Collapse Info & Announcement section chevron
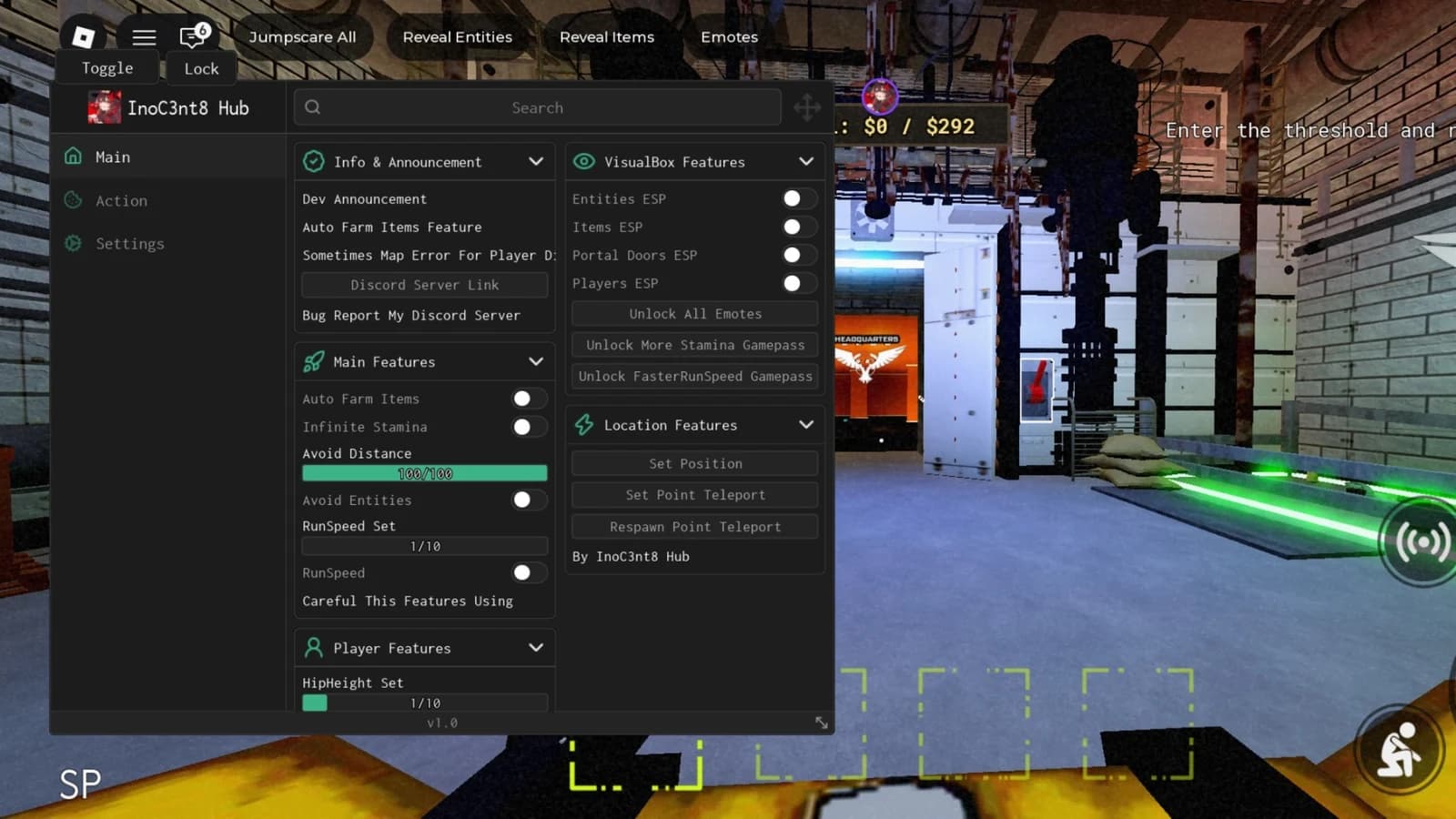Viewport: 1456px width, 819px height. coord(536,161)
